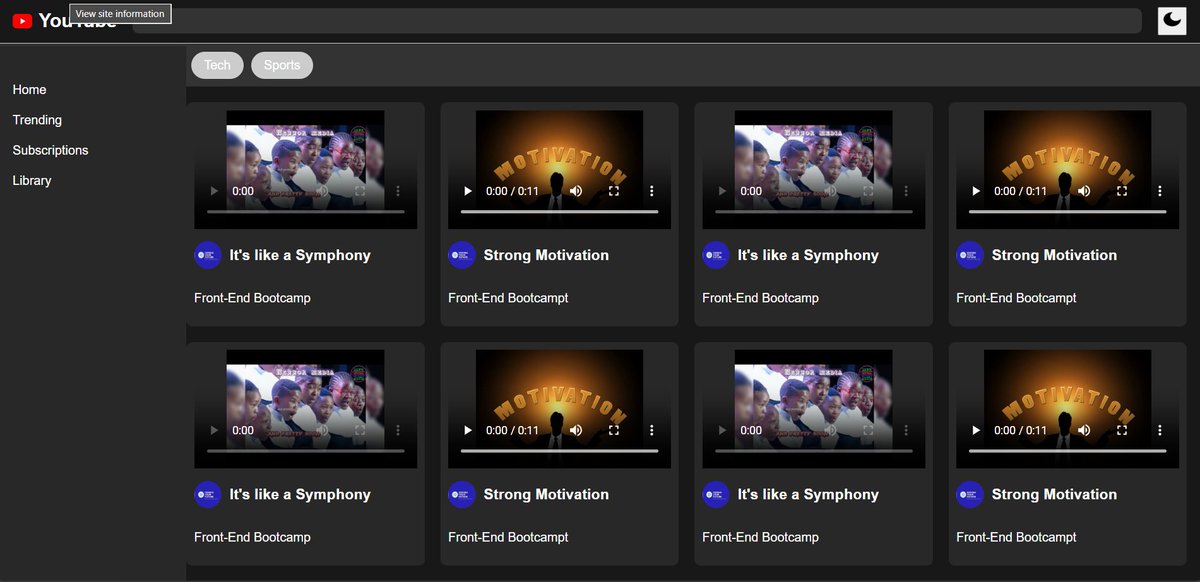Play top row's second Symphony video

722,191
